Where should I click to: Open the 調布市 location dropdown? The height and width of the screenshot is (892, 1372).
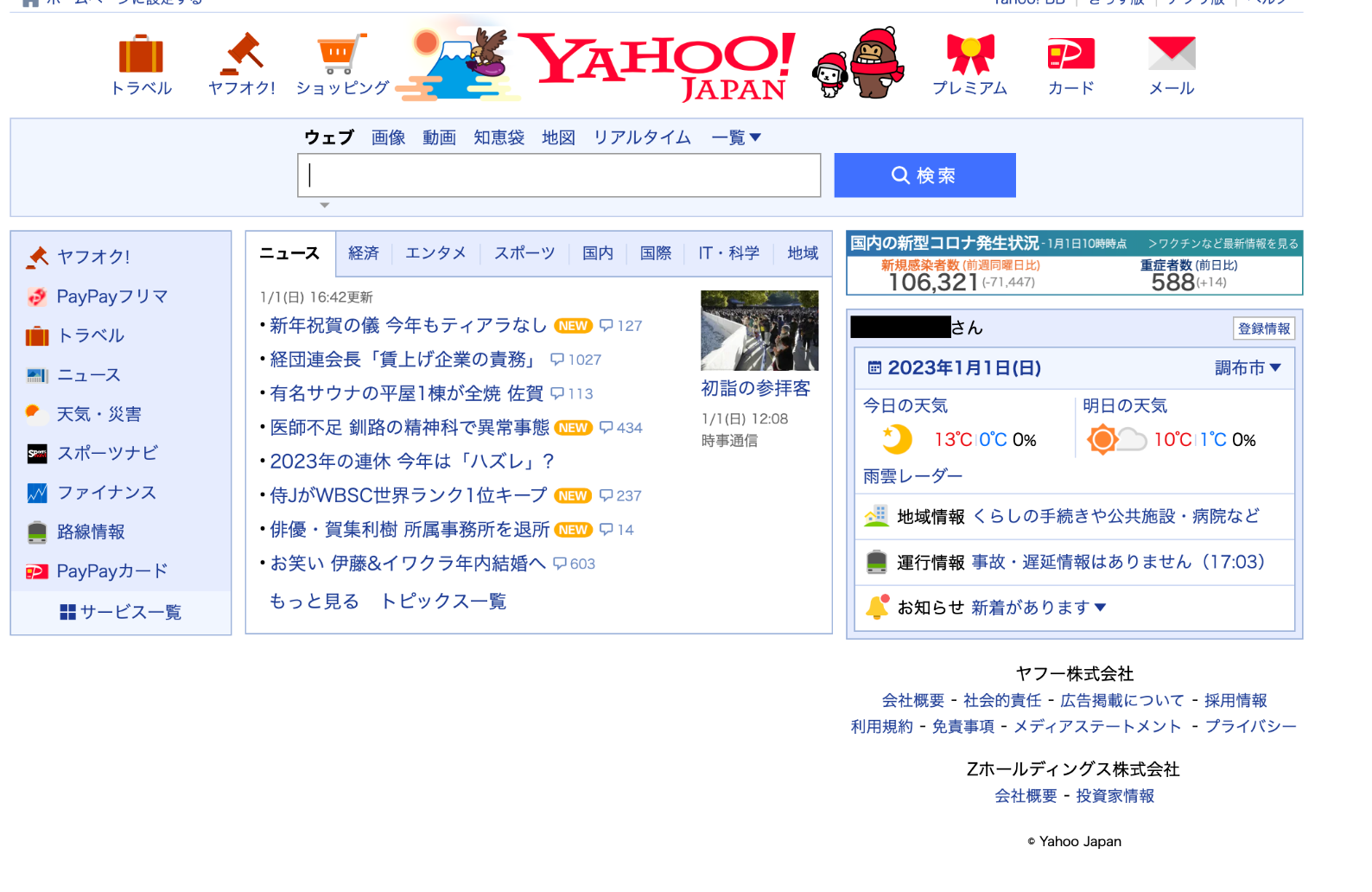coord(1248,368)
